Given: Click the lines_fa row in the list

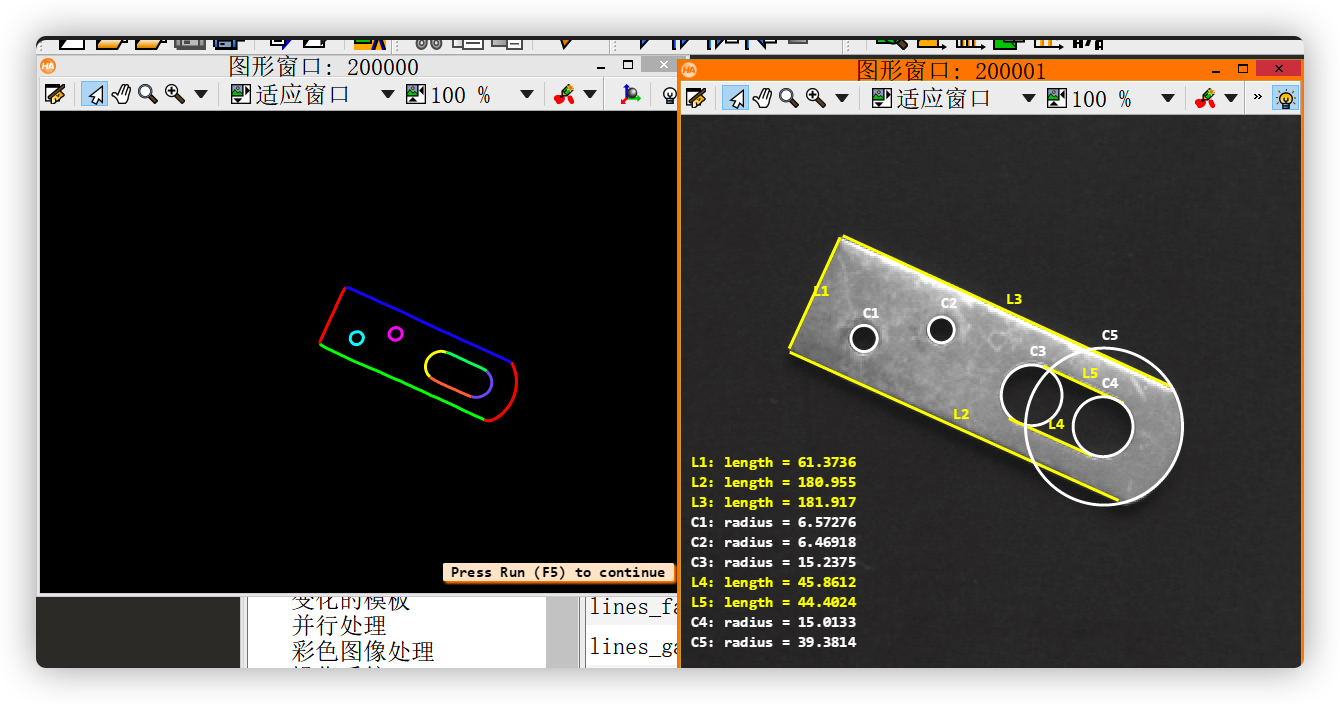Looking at the screenshot, I should pyautogui.click(x=633, y=607).
